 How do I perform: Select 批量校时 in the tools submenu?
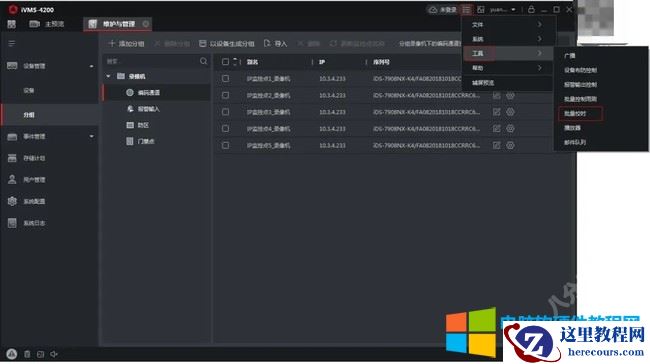coord(576,113)
